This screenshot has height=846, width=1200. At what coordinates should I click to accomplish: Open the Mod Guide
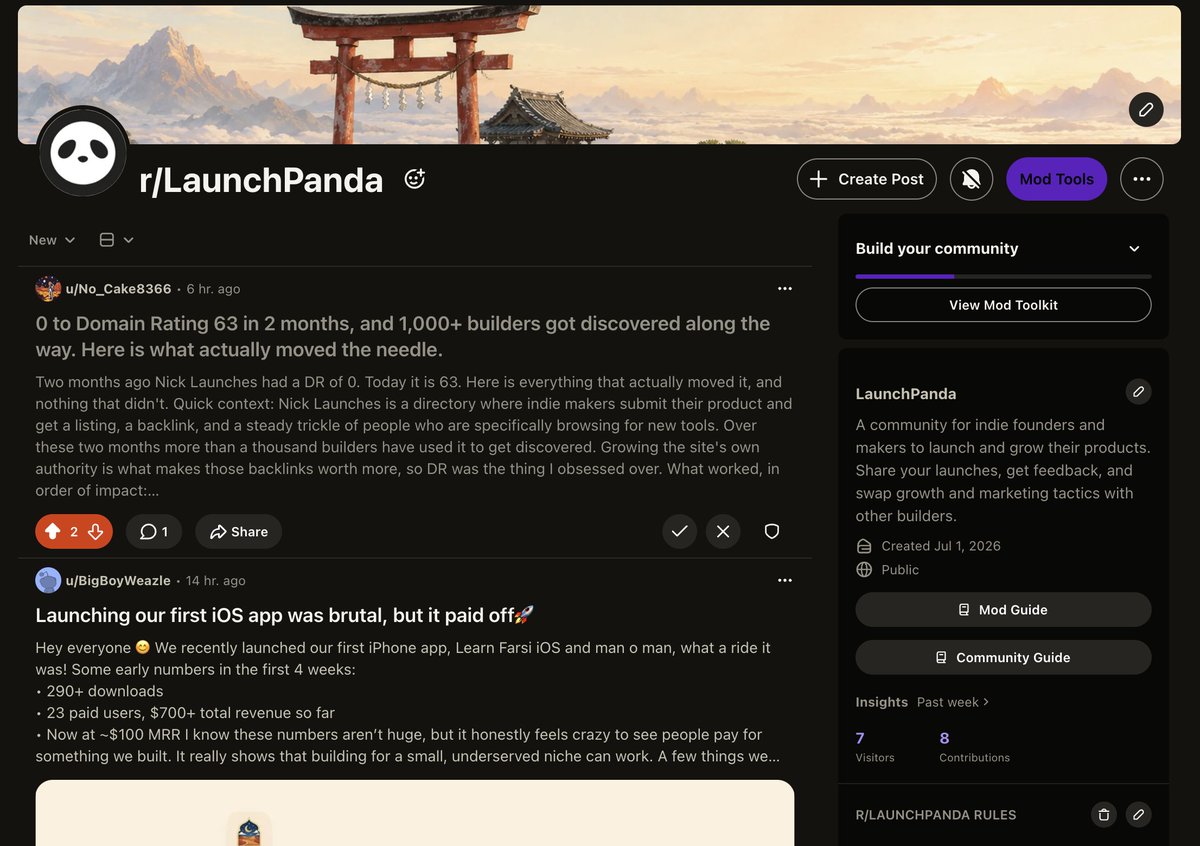(x=1003, y=610)
